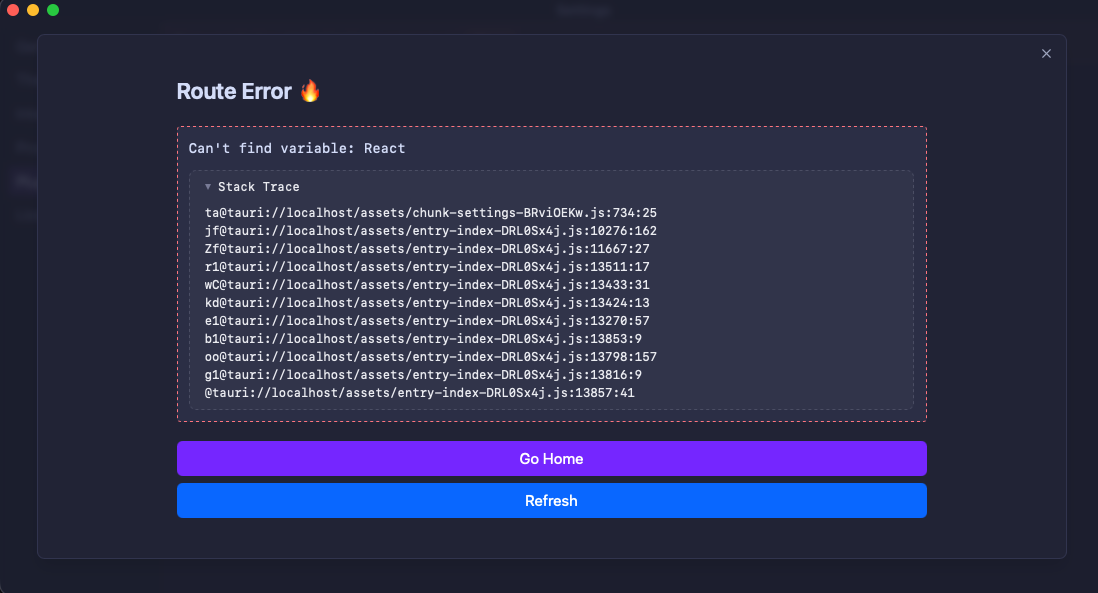Maximize window using the green button
The height and width of the screenshot is (593, 1098).
[53, 10]
